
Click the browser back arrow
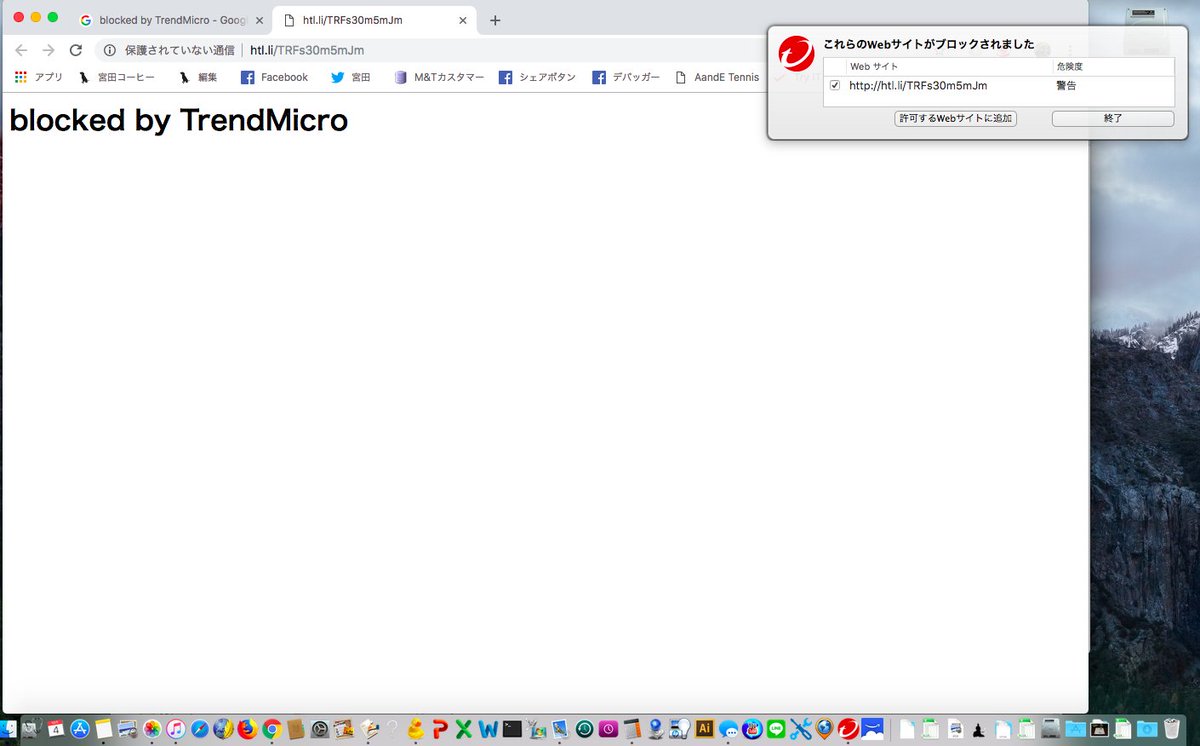(21, 50)
